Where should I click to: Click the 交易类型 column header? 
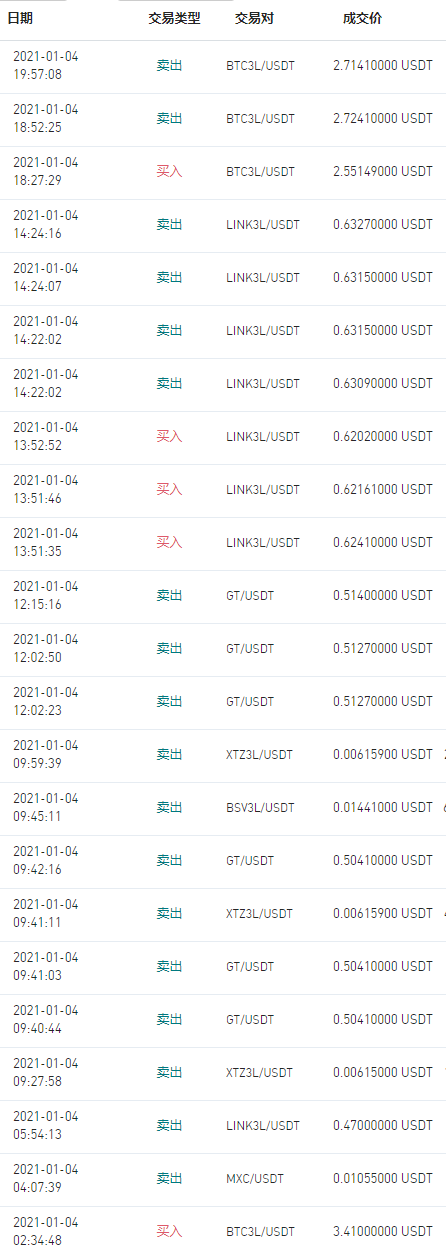pos(174,18)
